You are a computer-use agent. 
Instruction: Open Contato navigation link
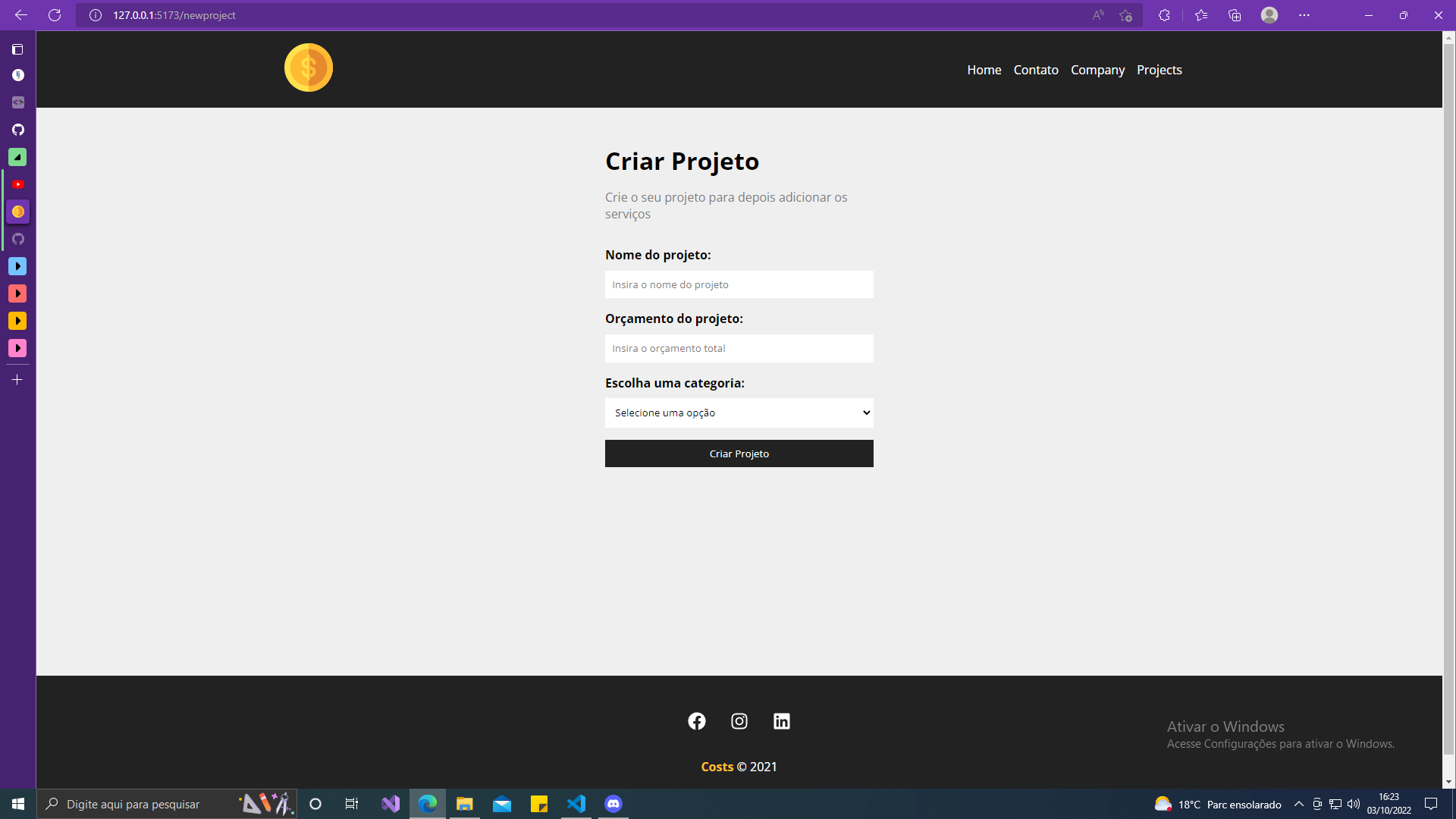pyautogui.click(x=1036, y=70)
